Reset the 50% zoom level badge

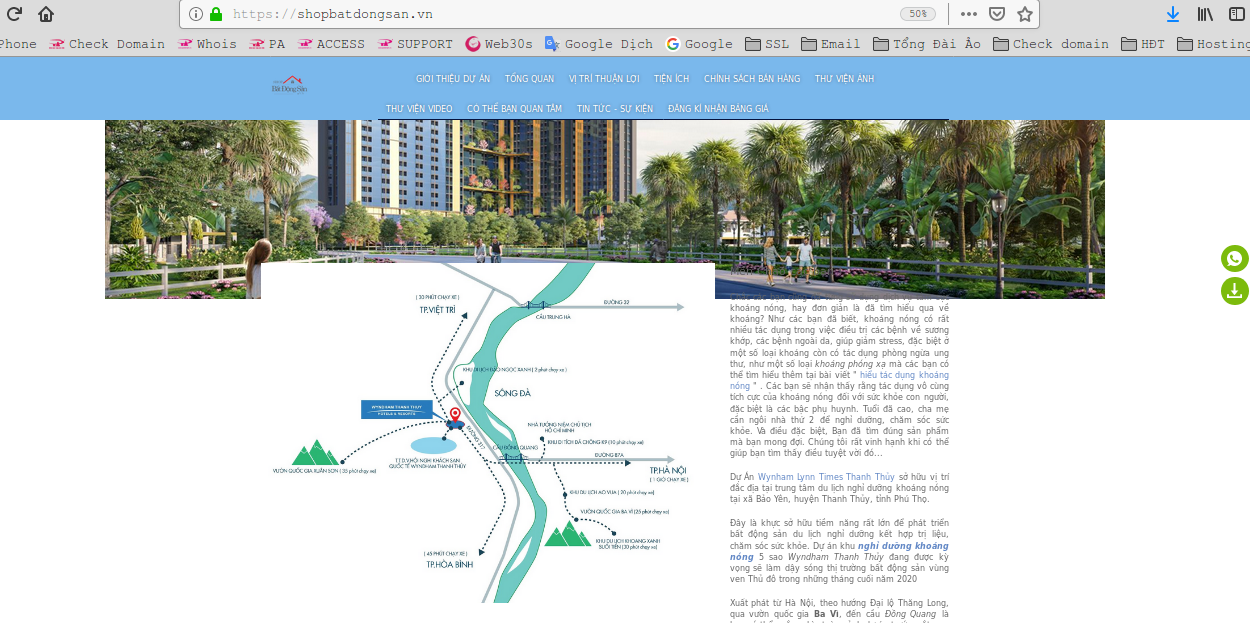coord(918,14)
